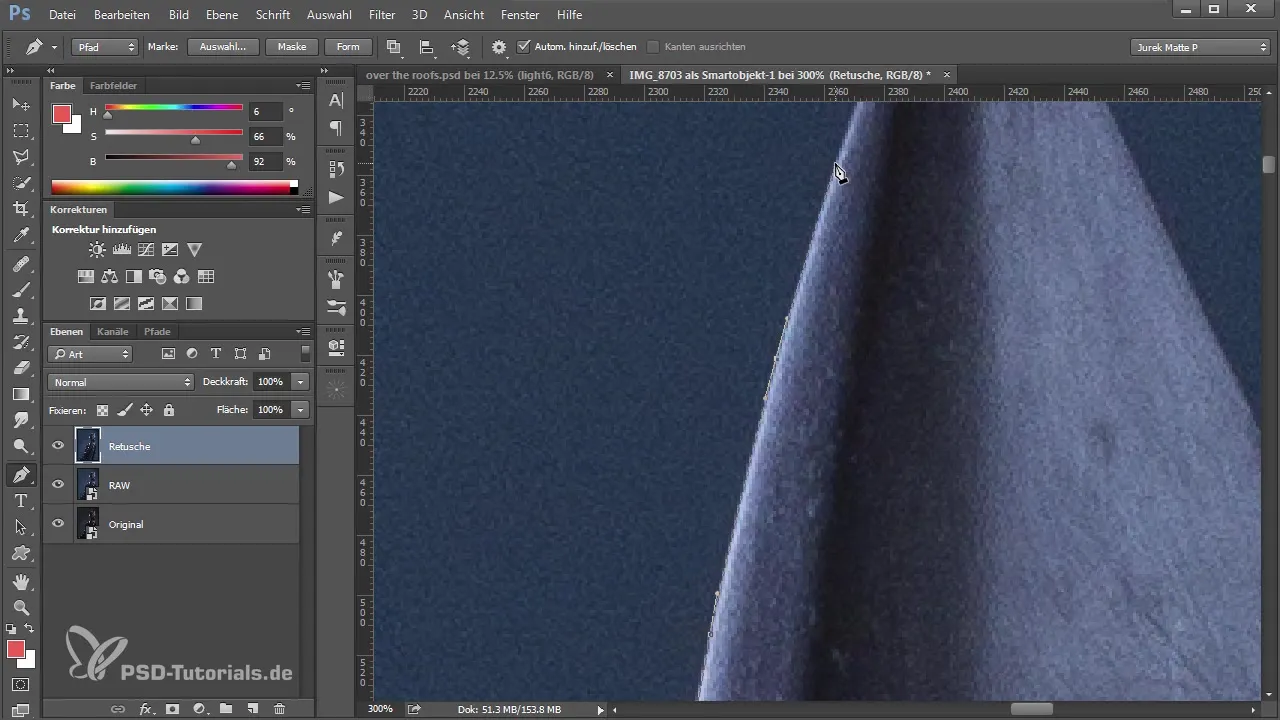Viewport: 1280px width, 720px height.
Task: Select the Gradient tool
Action: (x=21, y=394)
